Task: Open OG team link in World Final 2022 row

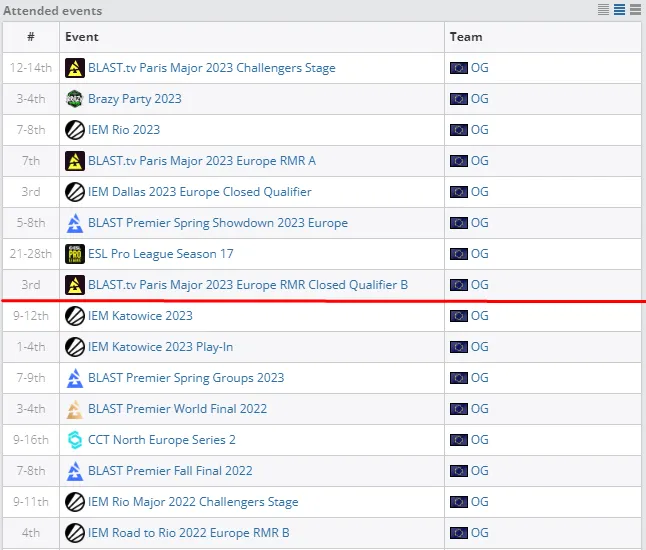Action: click(x=480, y=409)
